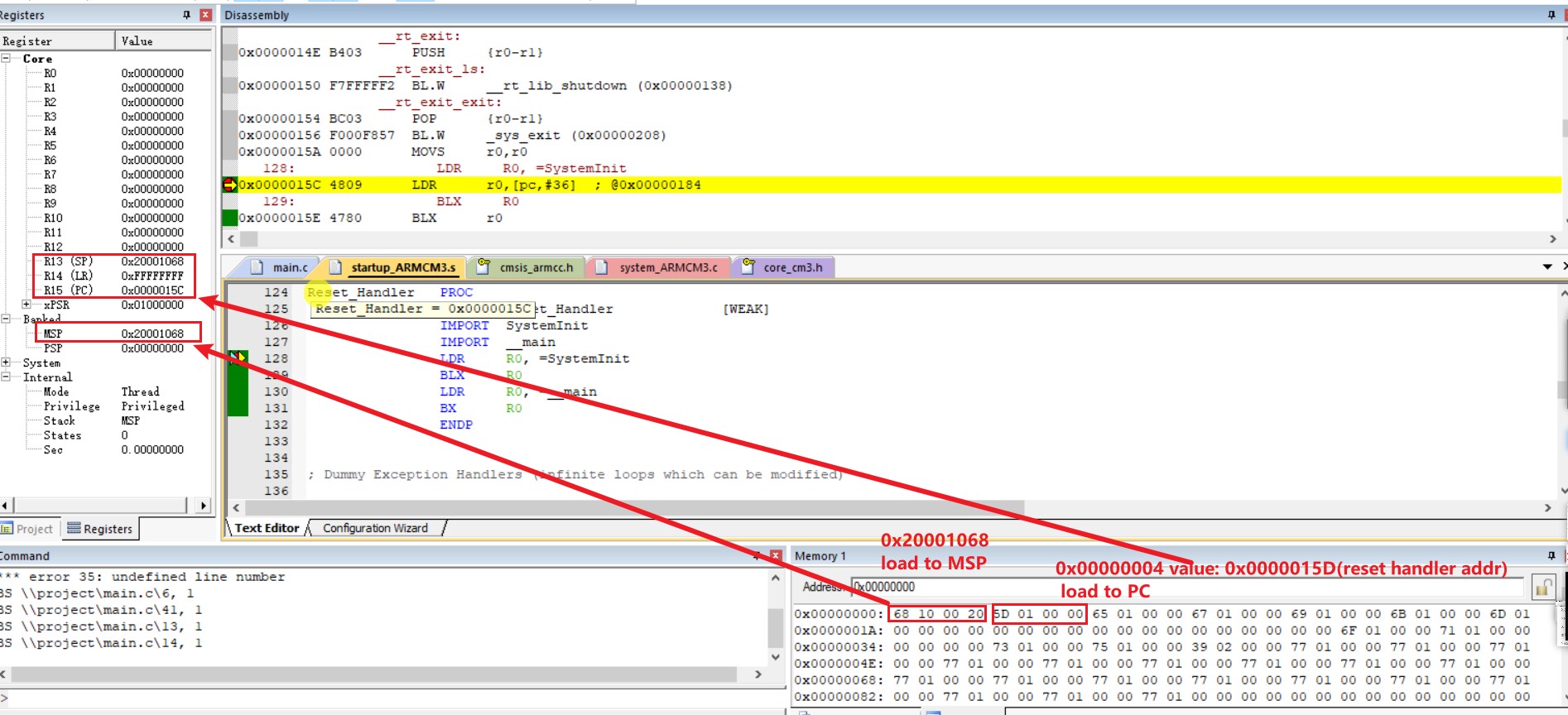Select the R13 (SP) register row

tap(113, 262)
